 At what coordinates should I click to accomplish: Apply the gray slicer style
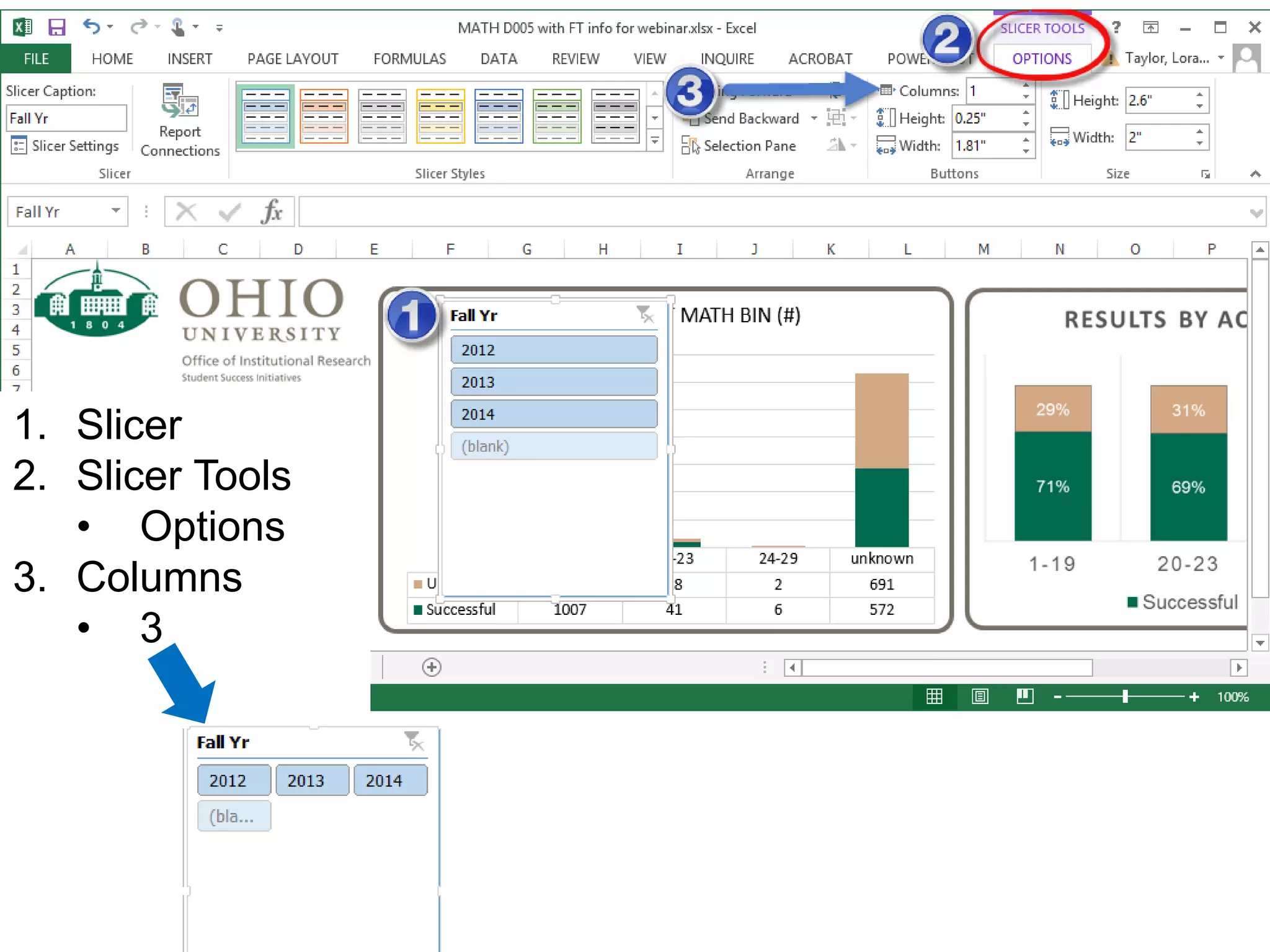[x=382, y=117]
